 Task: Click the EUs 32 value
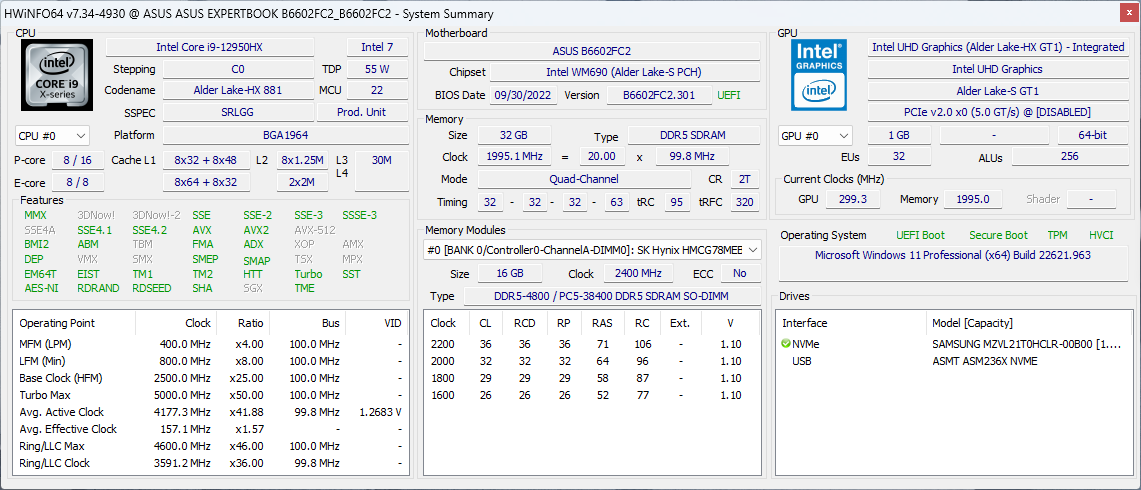coord(899,157)
